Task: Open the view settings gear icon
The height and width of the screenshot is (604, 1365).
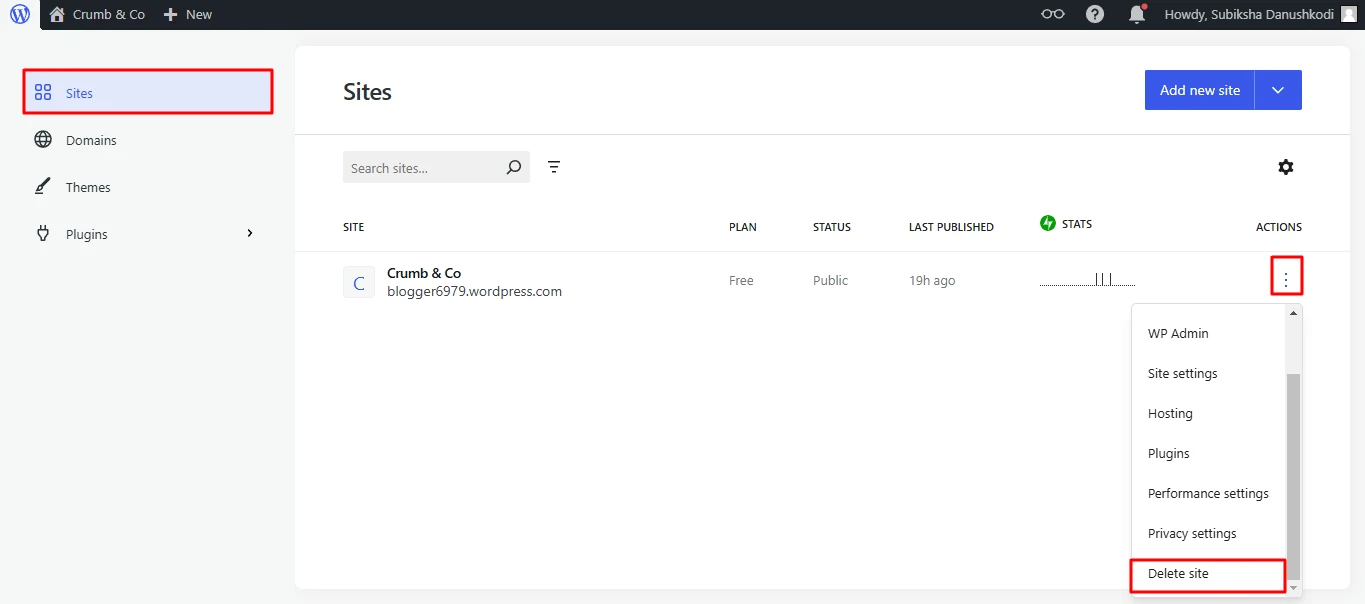Action: [x=1286, y=167]
